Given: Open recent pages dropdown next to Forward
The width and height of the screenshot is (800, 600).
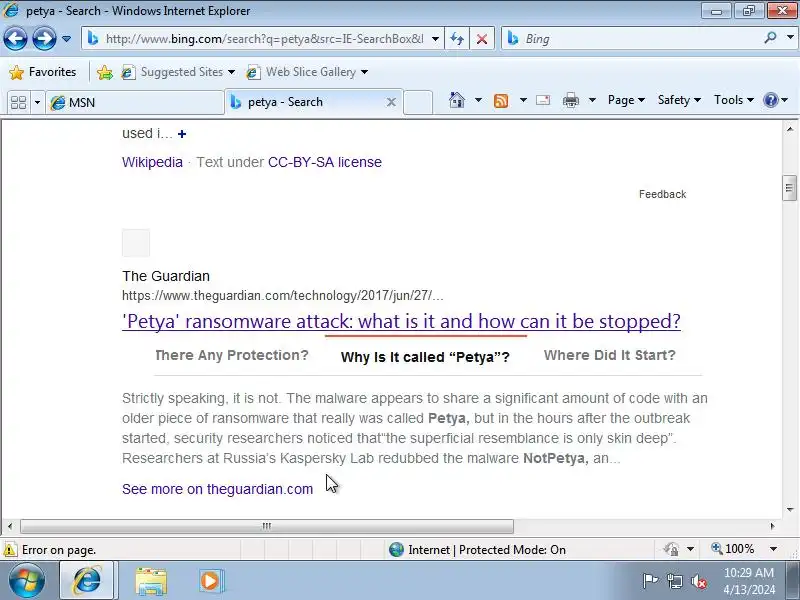Looking at the screenshot, I should click(x=66, y=39).
